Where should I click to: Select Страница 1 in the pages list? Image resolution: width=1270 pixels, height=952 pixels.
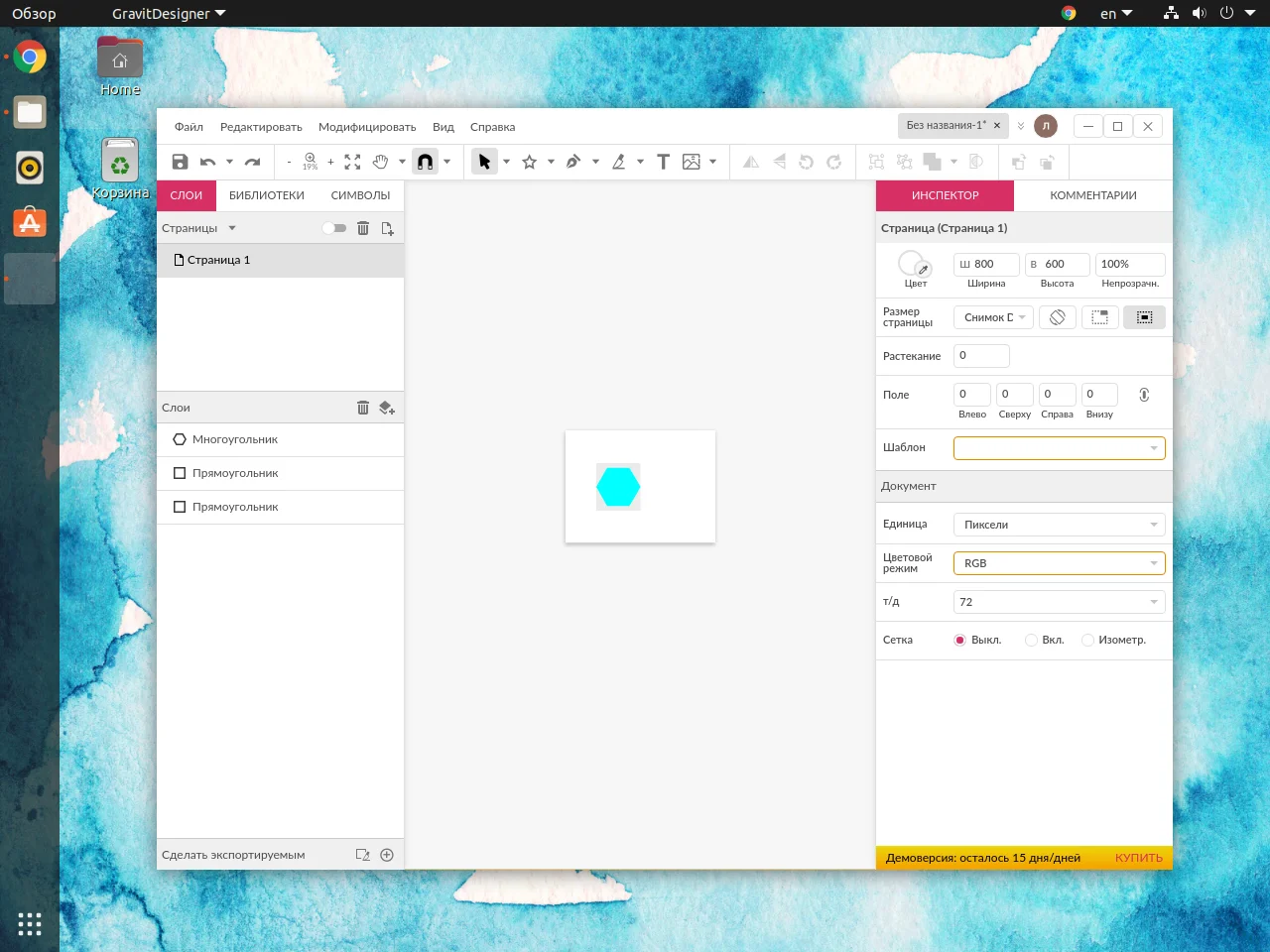280,260
